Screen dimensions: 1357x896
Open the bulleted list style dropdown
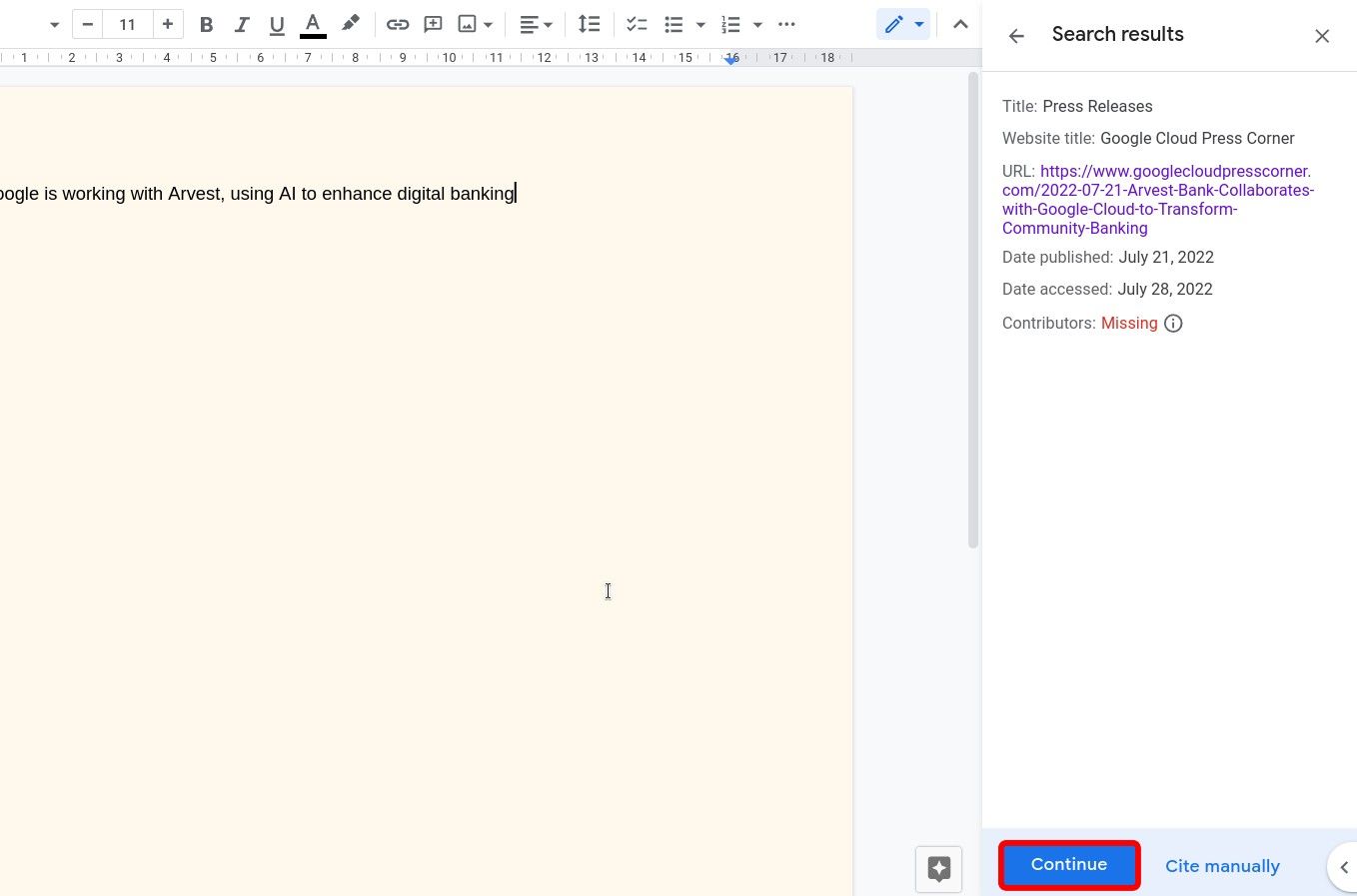coord(700,24)
